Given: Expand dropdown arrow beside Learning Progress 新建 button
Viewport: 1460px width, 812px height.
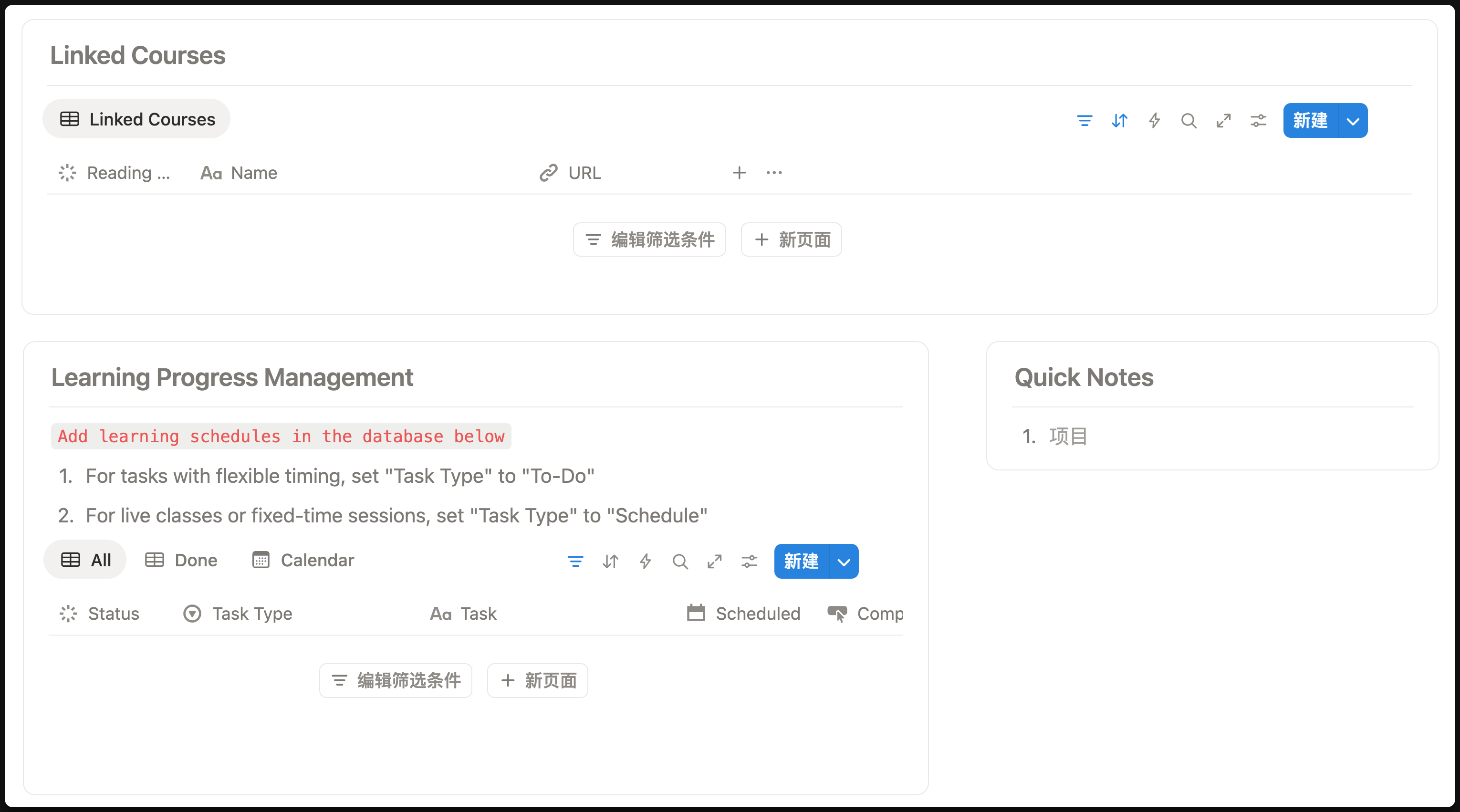Looking at the screenshot, I should 844,562.
